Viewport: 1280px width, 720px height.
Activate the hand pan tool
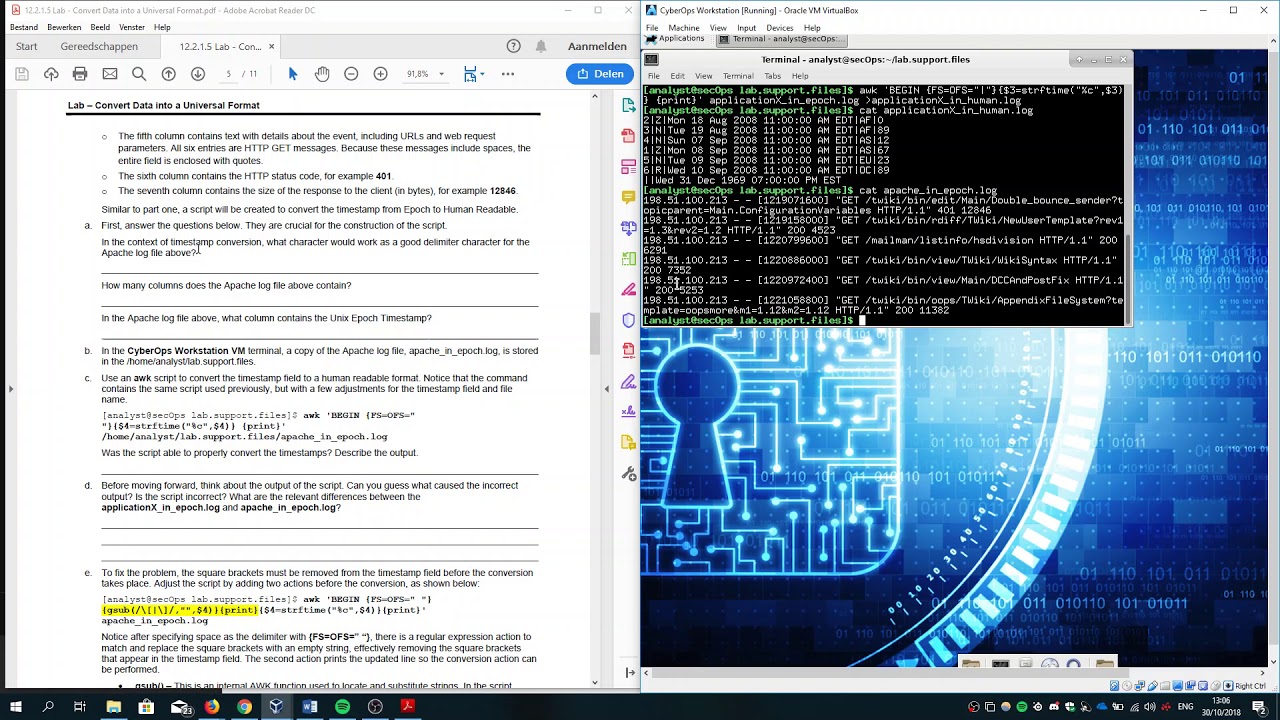[x=322, y=74]
